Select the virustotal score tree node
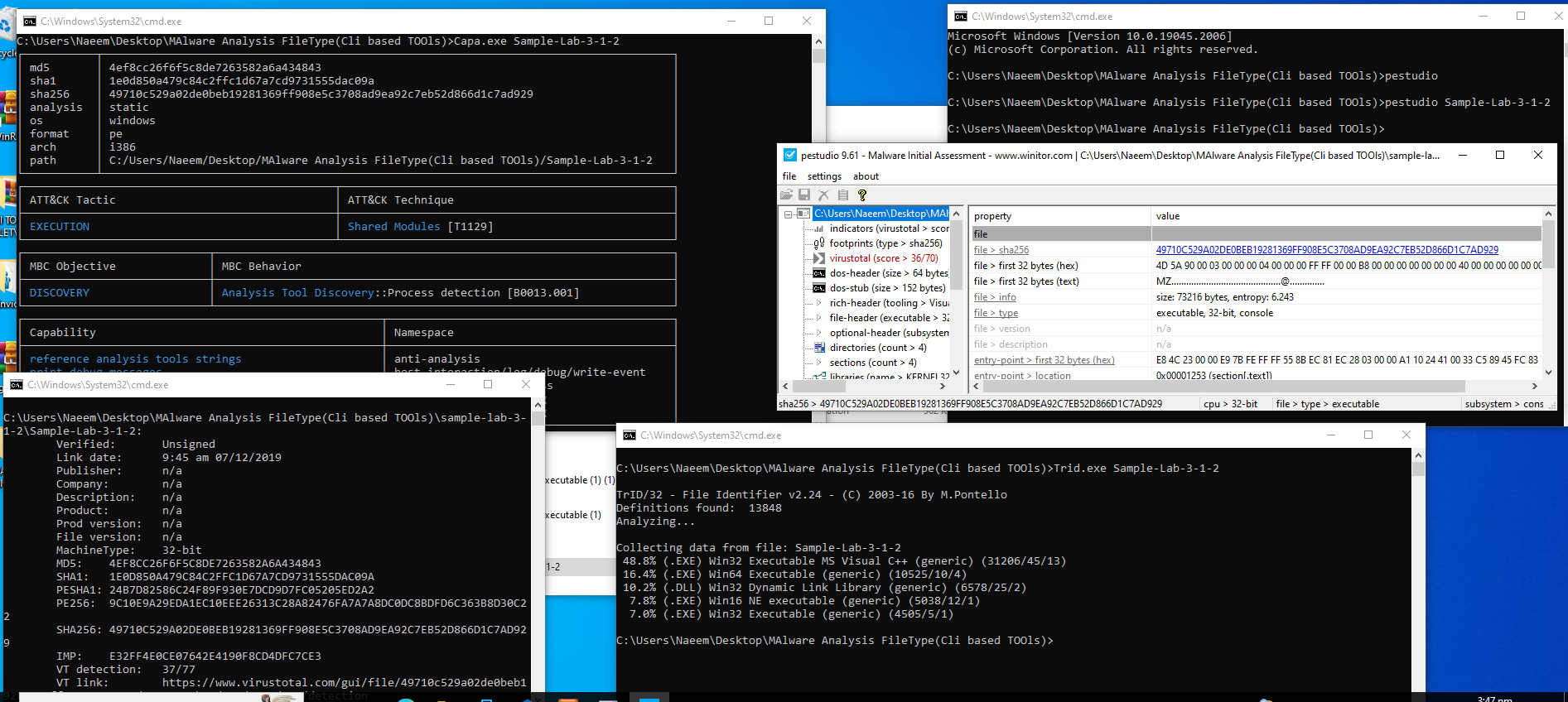Screen dimensions: 1568x702 click(x=883, y=258)
